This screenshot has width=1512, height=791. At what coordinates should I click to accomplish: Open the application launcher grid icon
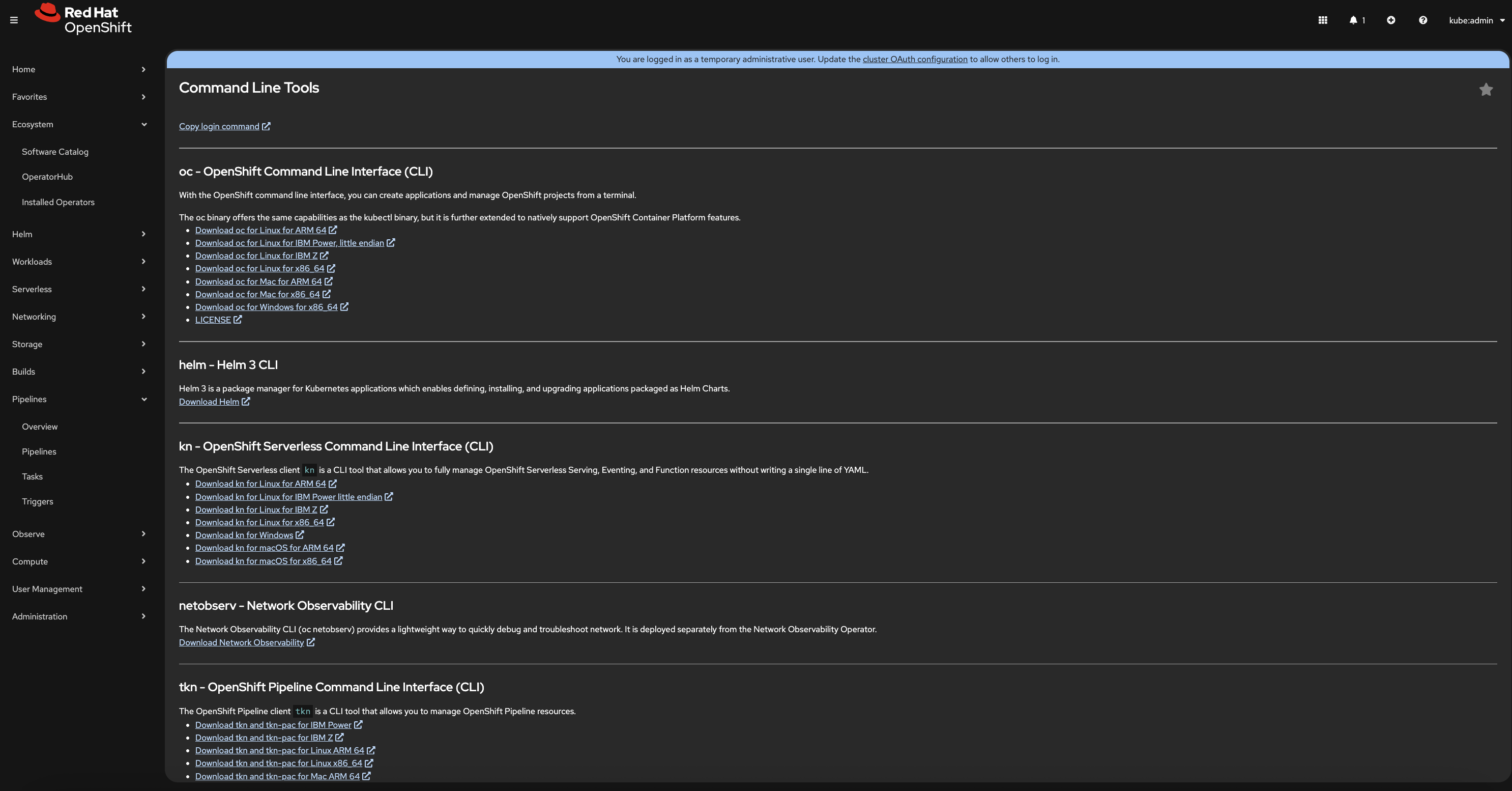[x=1322, y=20]
